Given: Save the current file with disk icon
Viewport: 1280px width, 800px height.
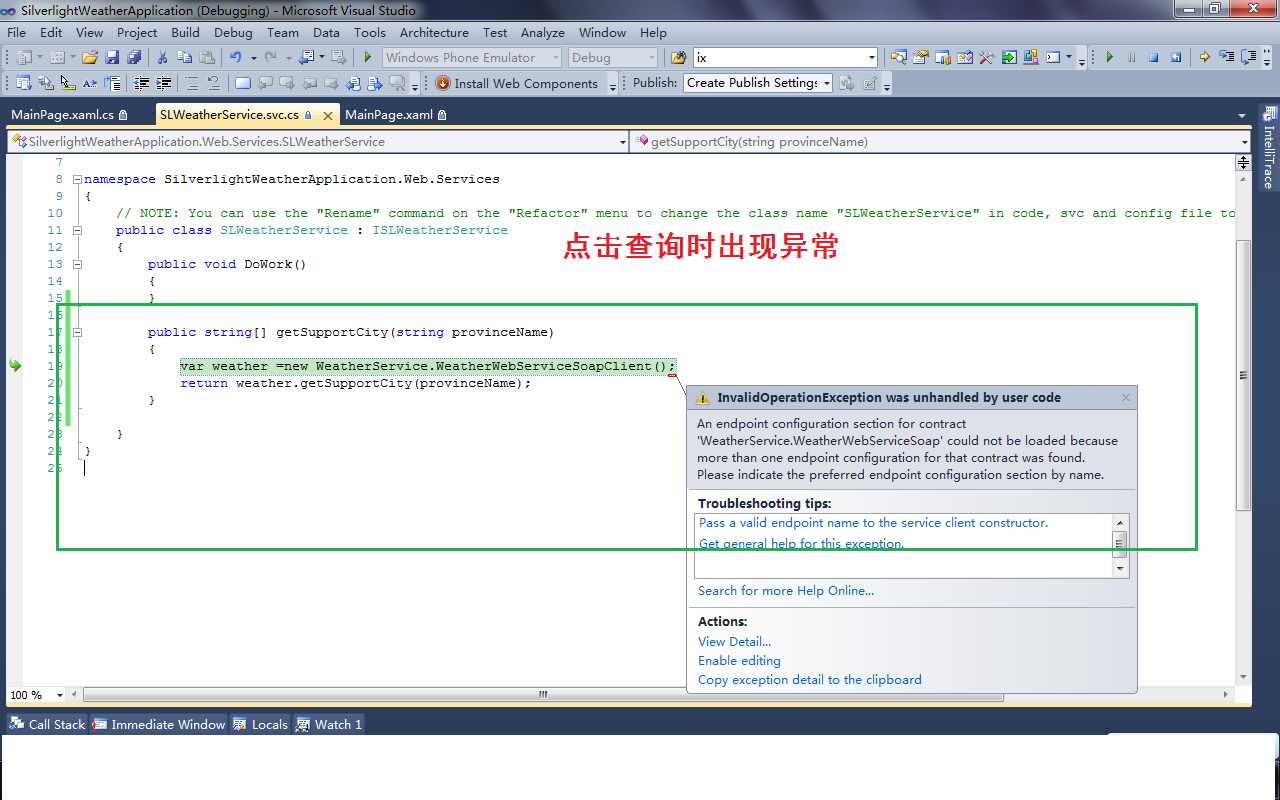Looking at the screenshot, I should [x=112, y=57].
